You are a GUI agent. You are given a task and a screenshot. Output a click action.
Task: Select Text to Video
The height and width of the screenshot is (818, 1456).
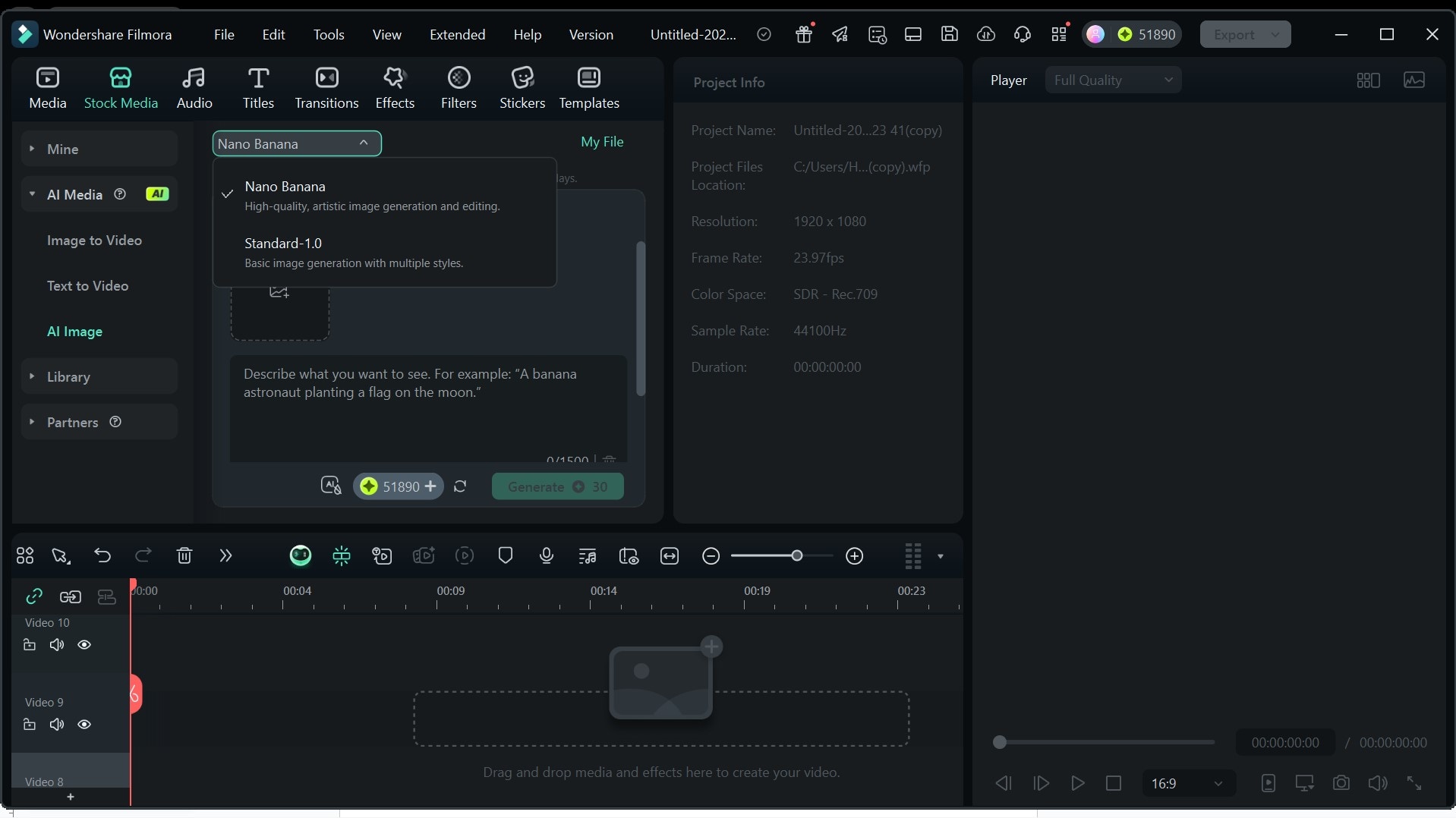pos(87,285)
